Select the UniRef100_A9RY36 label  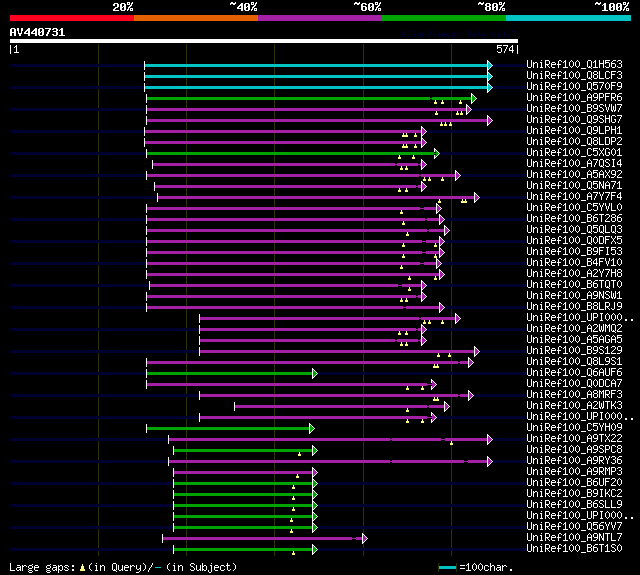[x=574, y=461]
